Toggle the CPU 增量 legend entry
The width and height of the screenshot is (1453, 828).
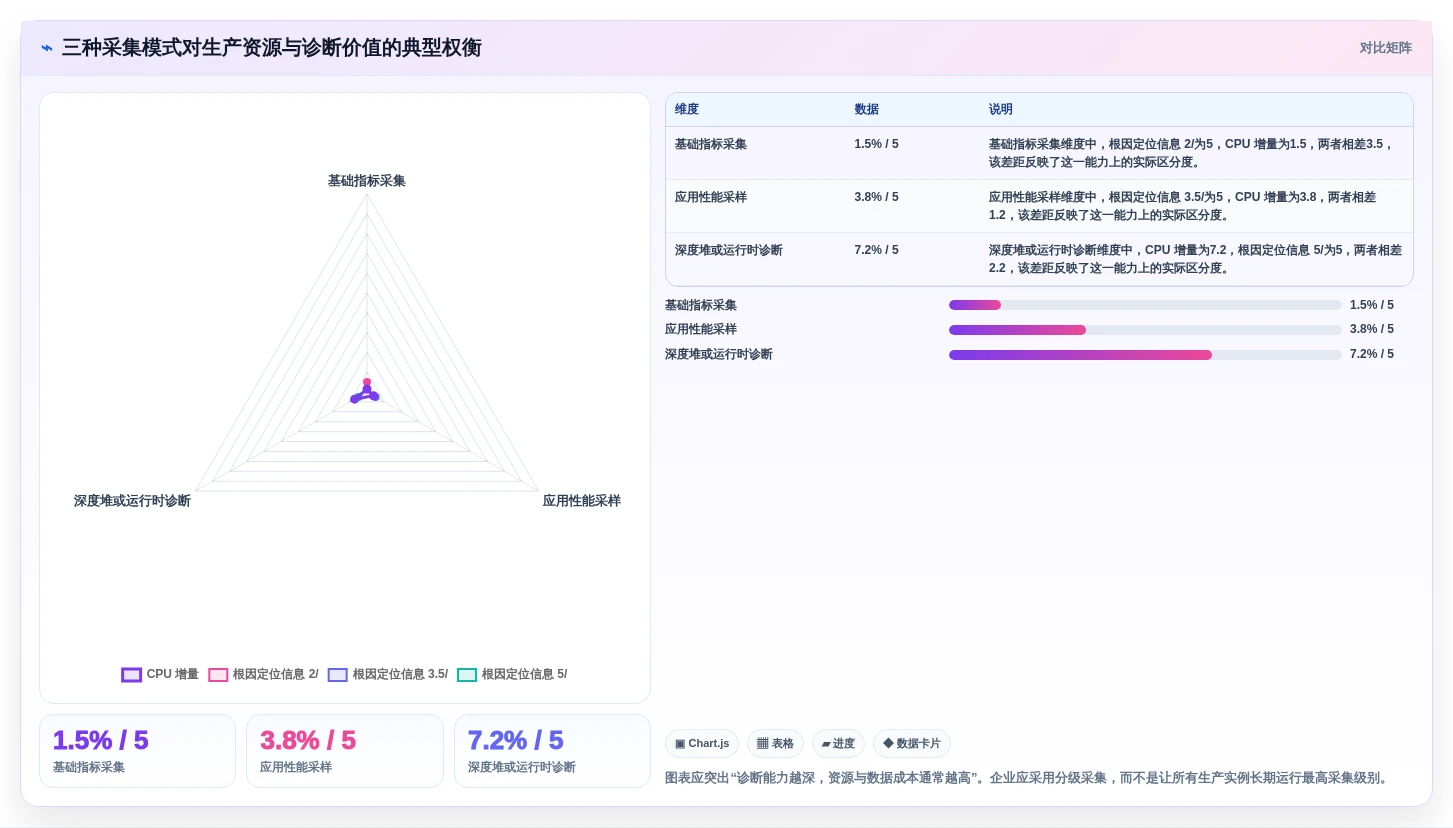pyautogui.click(x=160, y=675)
